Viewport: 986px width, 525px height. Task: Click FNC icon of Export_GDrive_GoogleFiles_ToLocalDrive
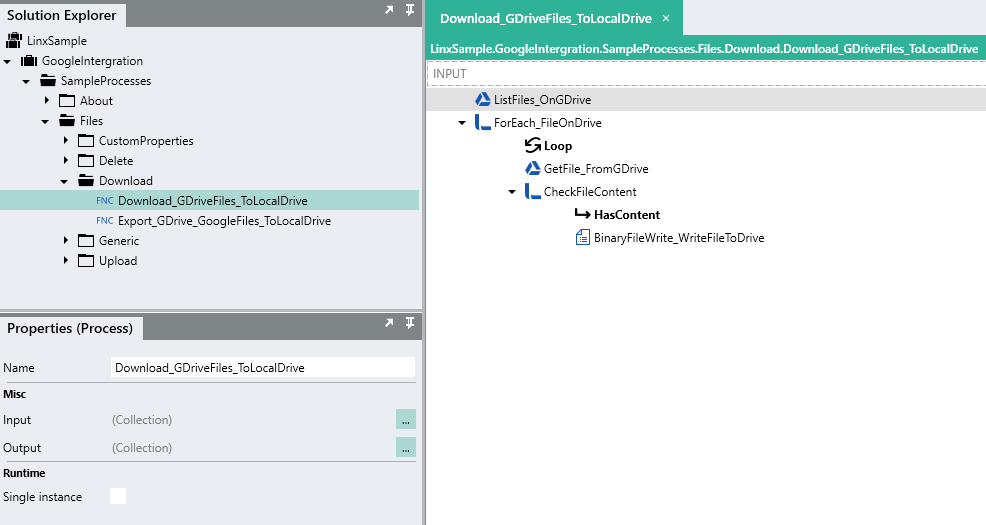(104, 221)
